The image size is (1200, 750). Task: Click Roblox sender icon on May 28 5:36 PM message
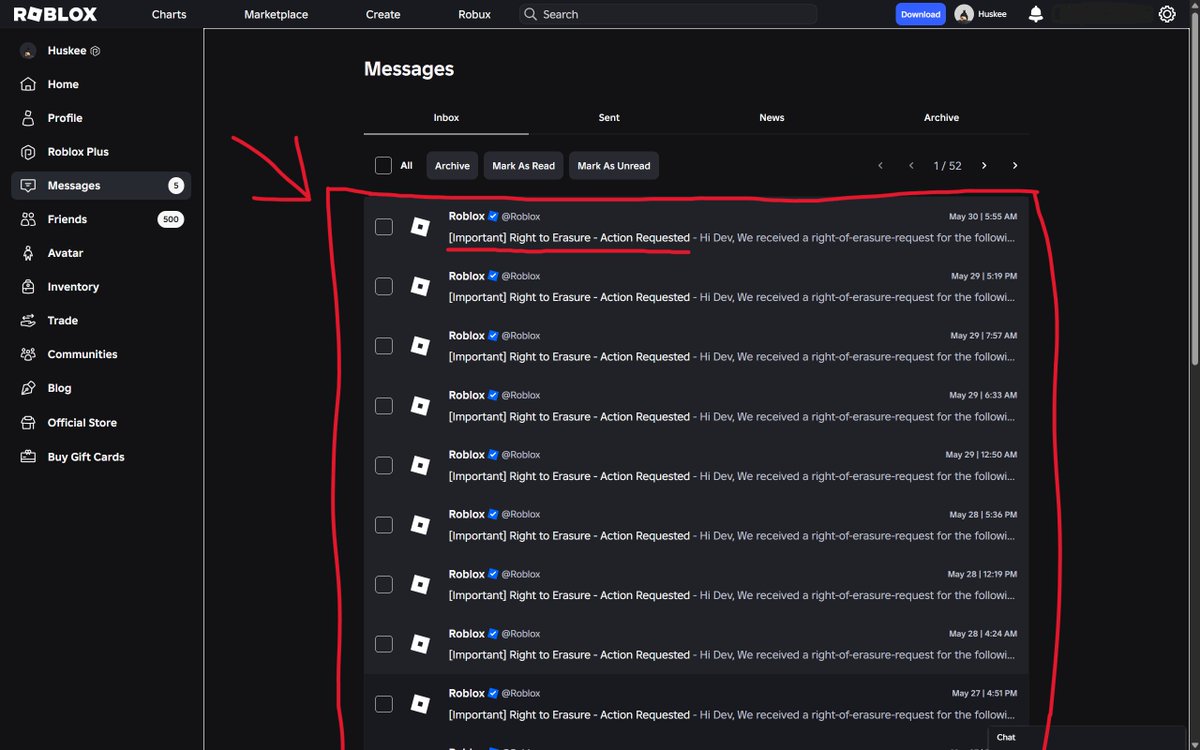pos(421,525)
